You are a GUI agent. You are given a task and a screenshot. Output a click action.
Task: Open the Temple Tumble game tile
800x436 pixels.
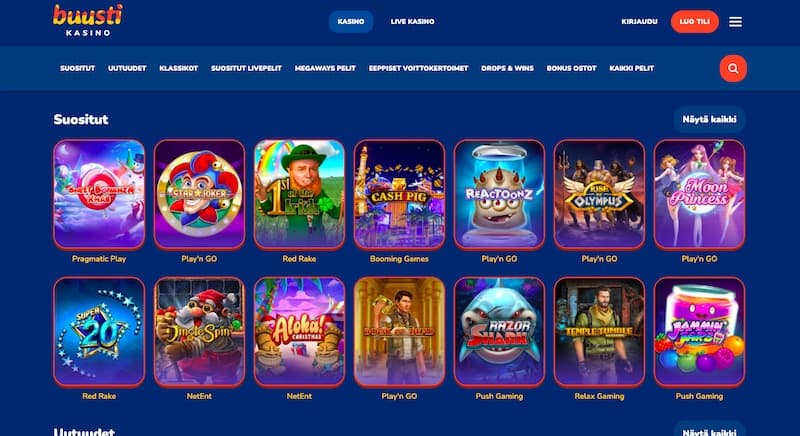(599, 332)
